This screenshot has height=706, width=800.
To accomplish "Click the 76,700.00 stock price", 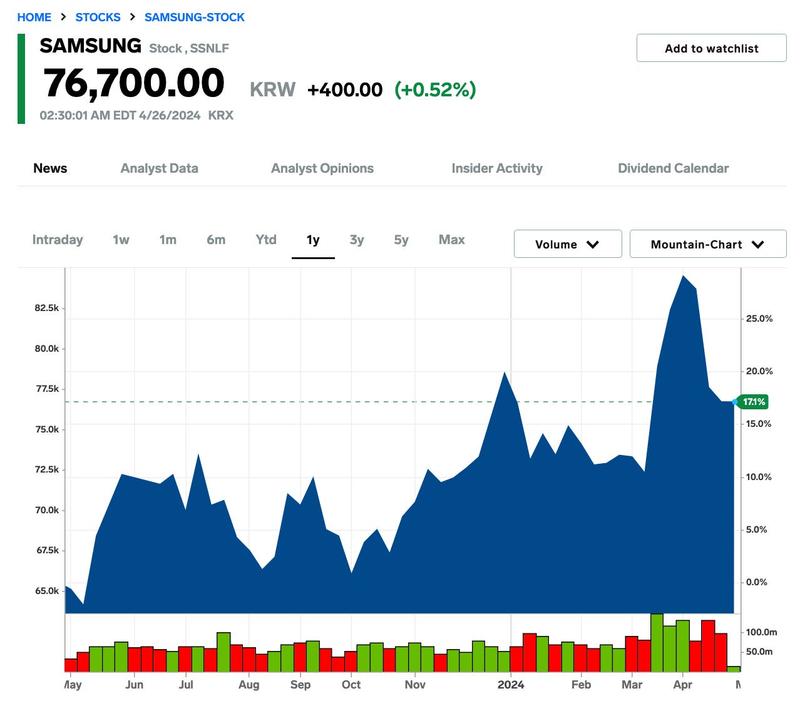I will click(134, 83).
